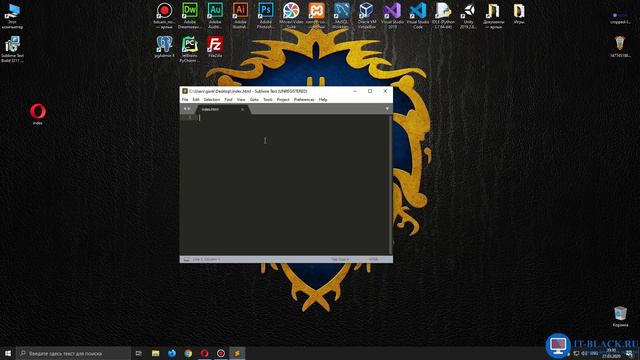Screen dimensions: 640x360
Task: Open the View menu
Action: (x=241, y=100)
